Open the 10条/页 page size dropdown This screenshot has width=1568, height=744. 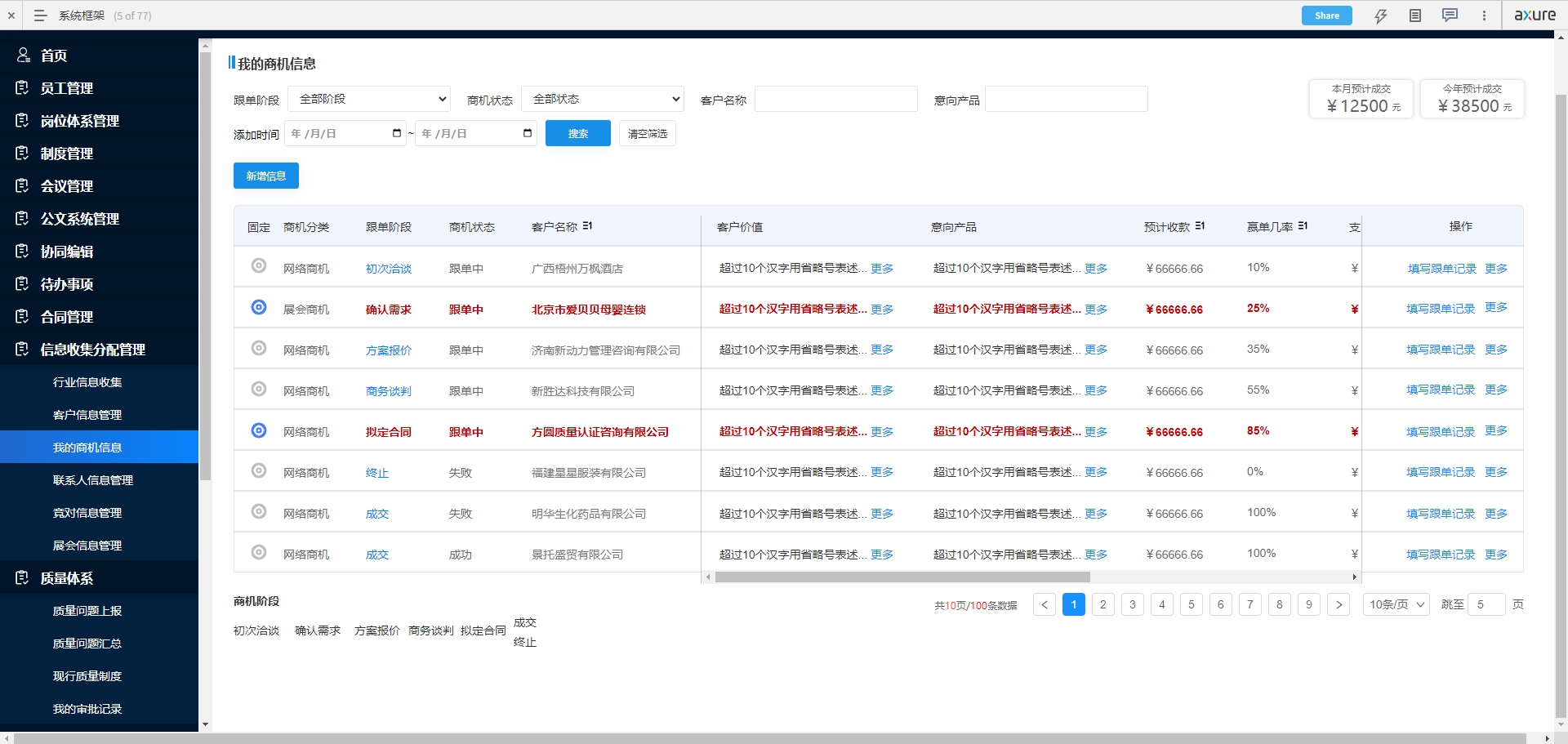point(1396,604)
